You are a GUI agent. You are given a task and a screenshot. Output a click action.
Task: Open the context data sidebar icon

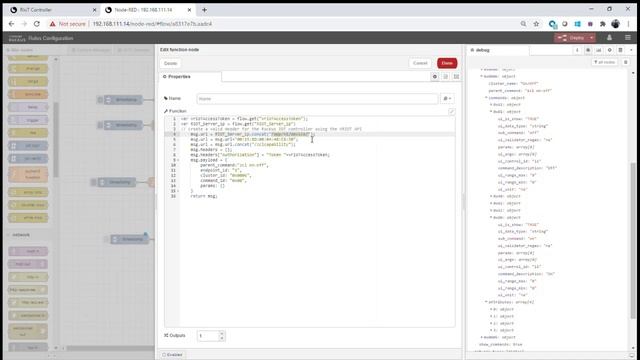[x=620, y=50]
